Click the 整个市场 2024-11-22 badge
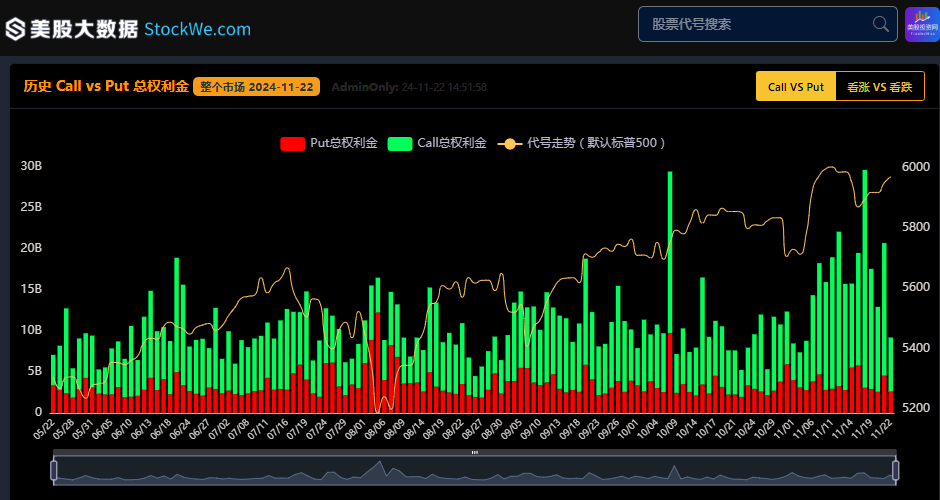The width and height of the screenshot is (940, 500). (257, 87)
